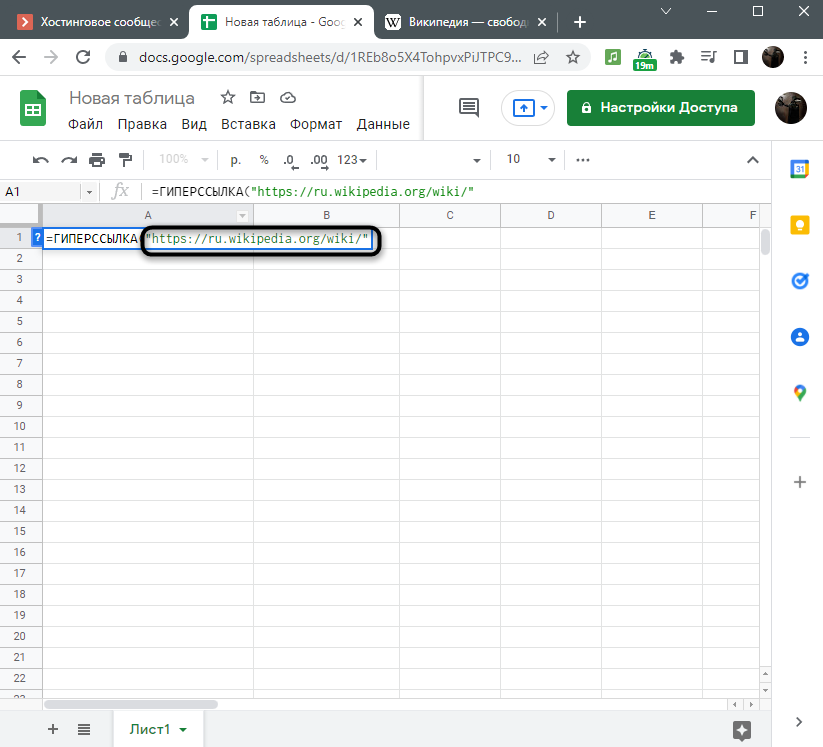Click the undo arrow in toolbar
This screenshot has height=747, width=823.
41,160
